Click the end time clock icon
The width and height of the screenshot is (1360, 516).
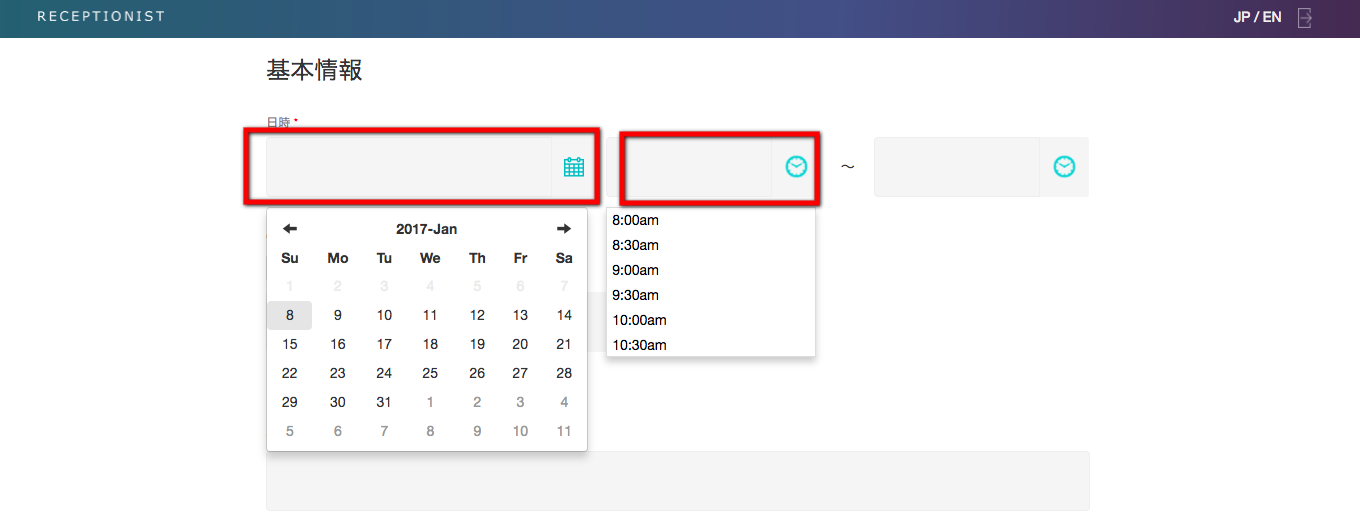[x=1064, y=167]
